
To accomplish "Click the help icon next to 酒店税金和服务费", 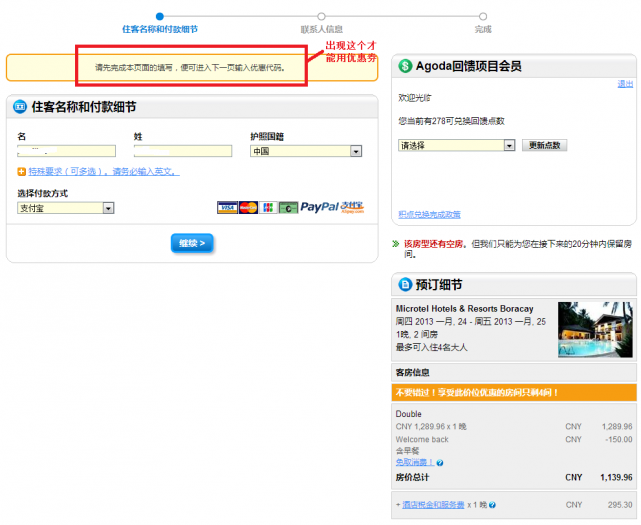I will tap(492, 505).
